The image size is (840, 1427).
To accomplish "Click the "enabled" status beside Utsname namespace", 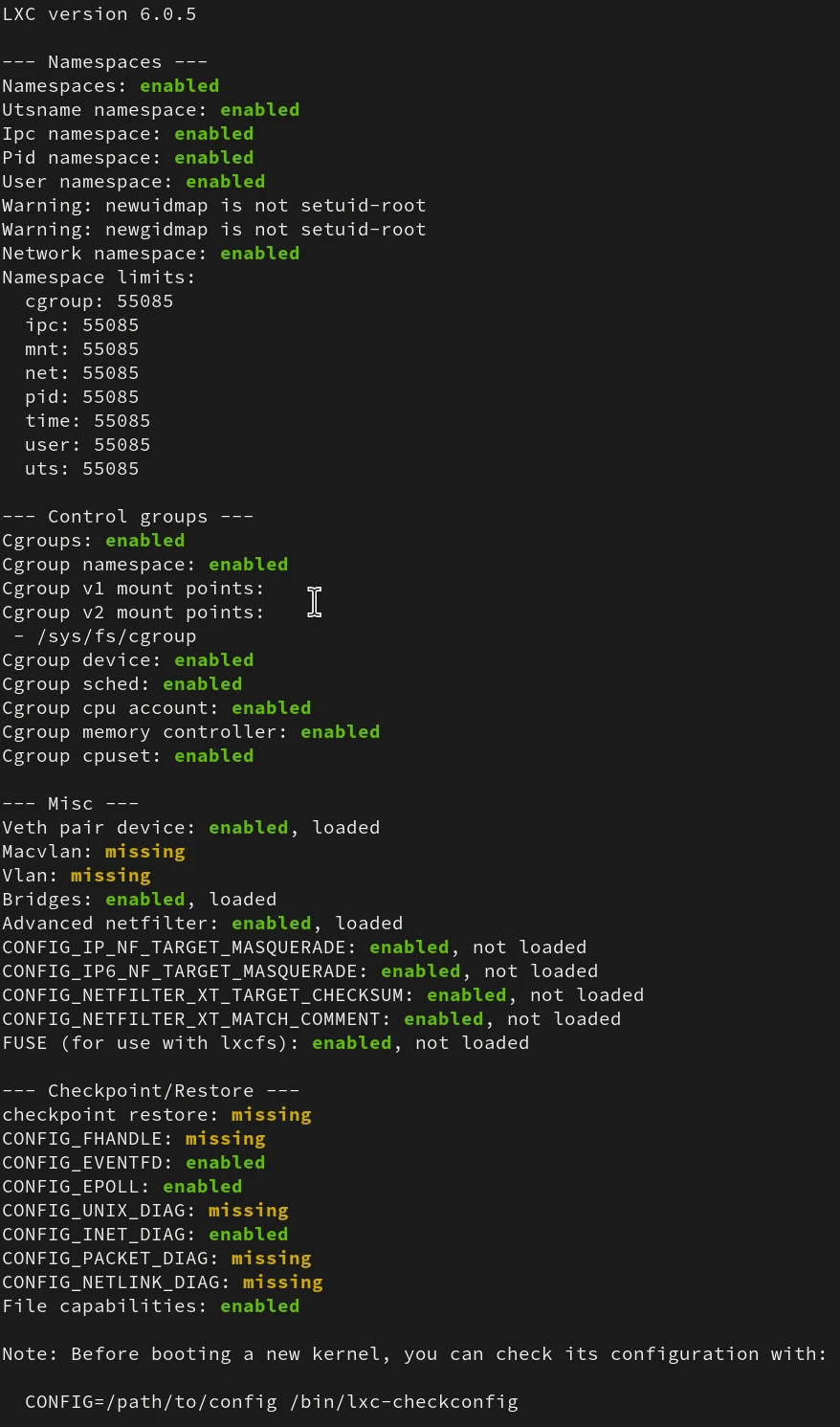I will [x=259, y=110].
